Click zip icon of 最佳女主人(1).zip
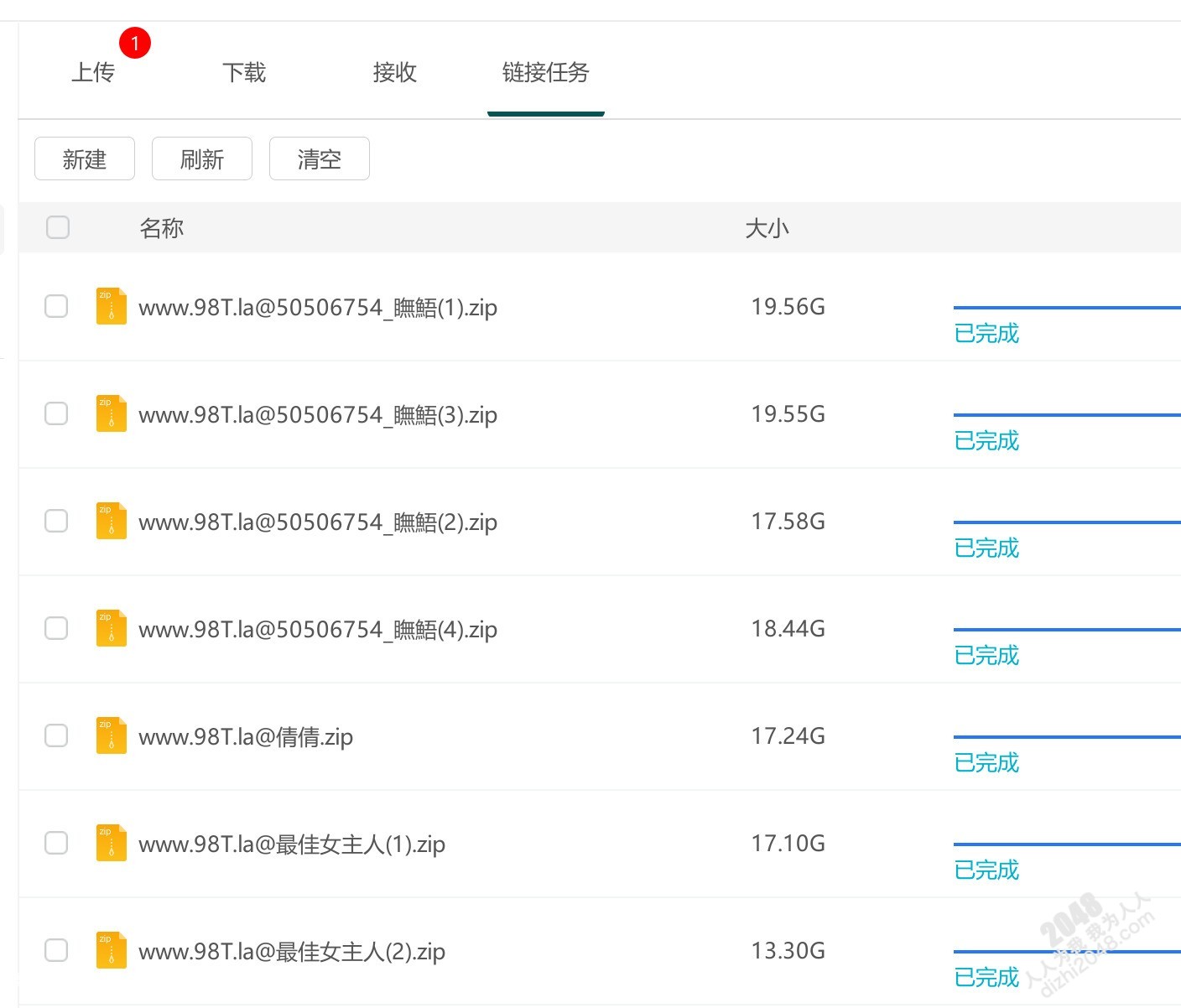1181x1008 pixels. [x=112, y=843]
